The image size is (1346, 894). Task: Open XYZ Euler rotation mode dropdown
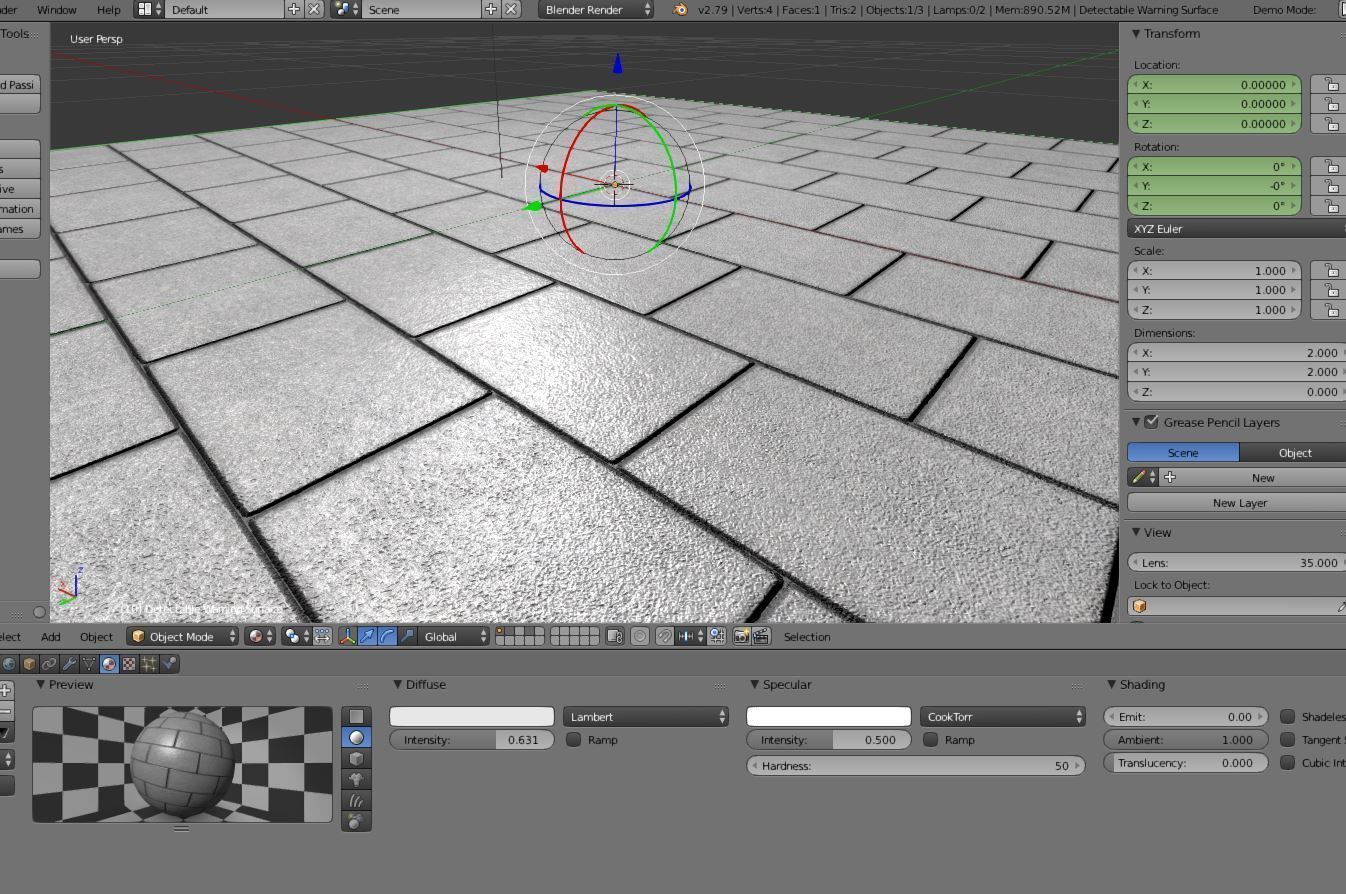(1237, 229)
